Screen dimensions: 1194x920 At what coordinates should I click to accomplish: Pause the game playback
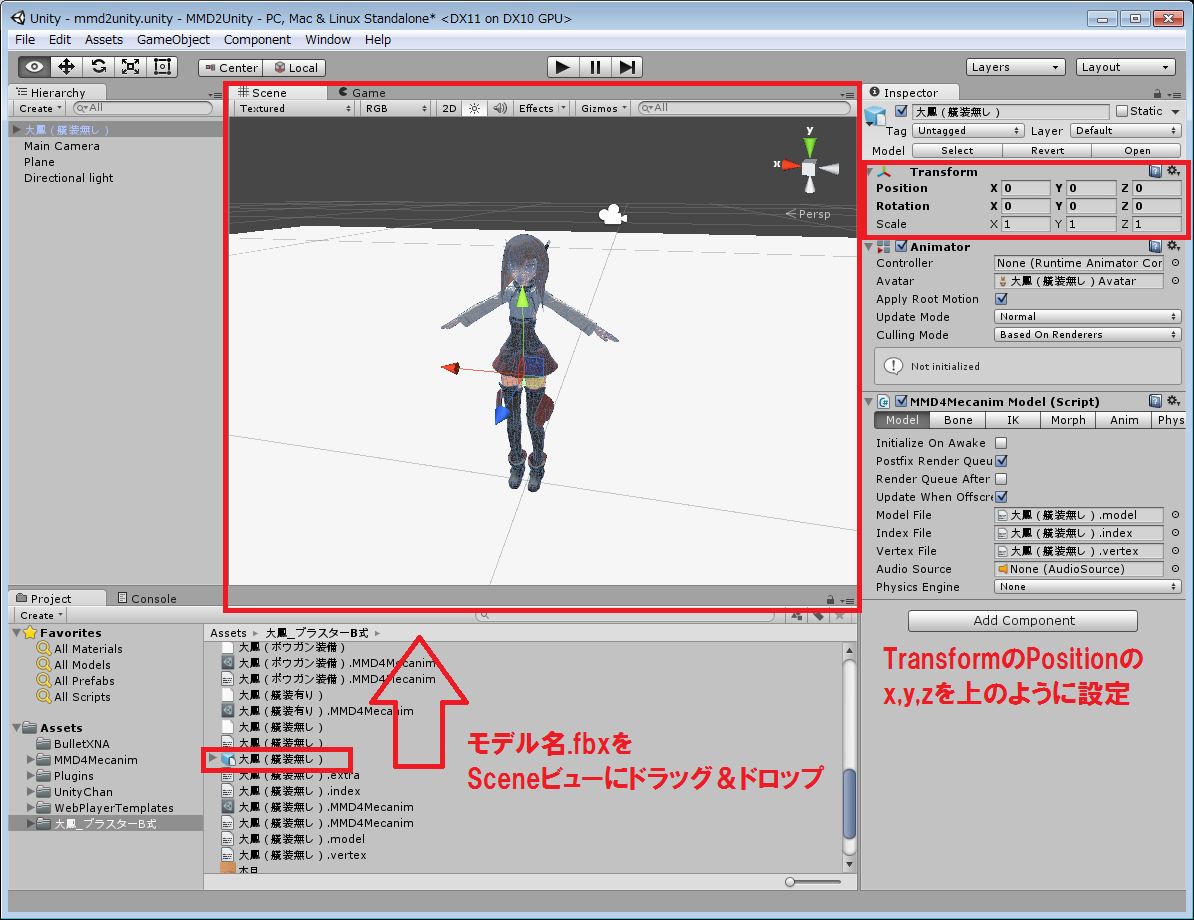595,67
